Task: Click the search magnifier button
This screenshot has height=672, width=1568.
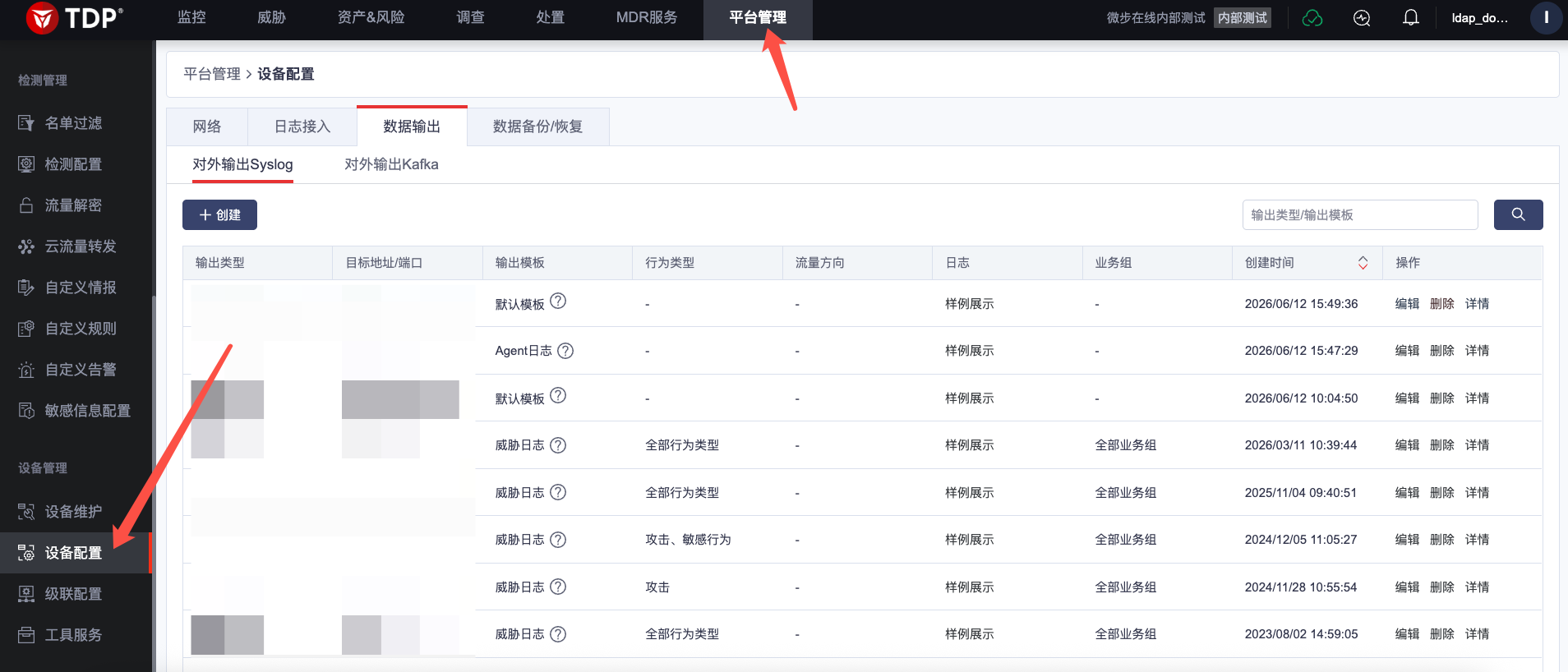Action: 1518,214
